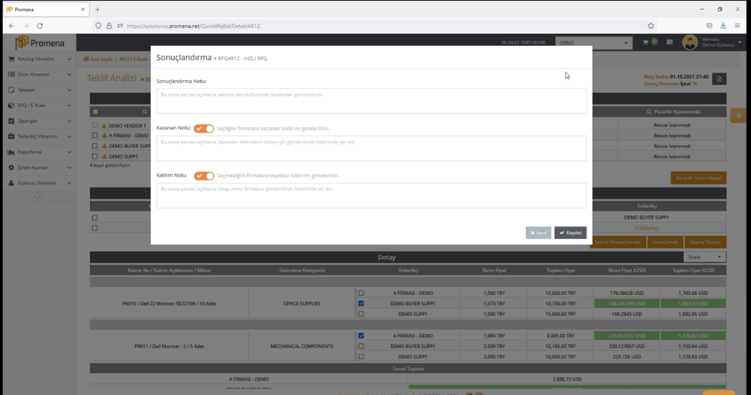Click the Kazanan Notu text area
The image size is (751, 395).
coord(371,148)
